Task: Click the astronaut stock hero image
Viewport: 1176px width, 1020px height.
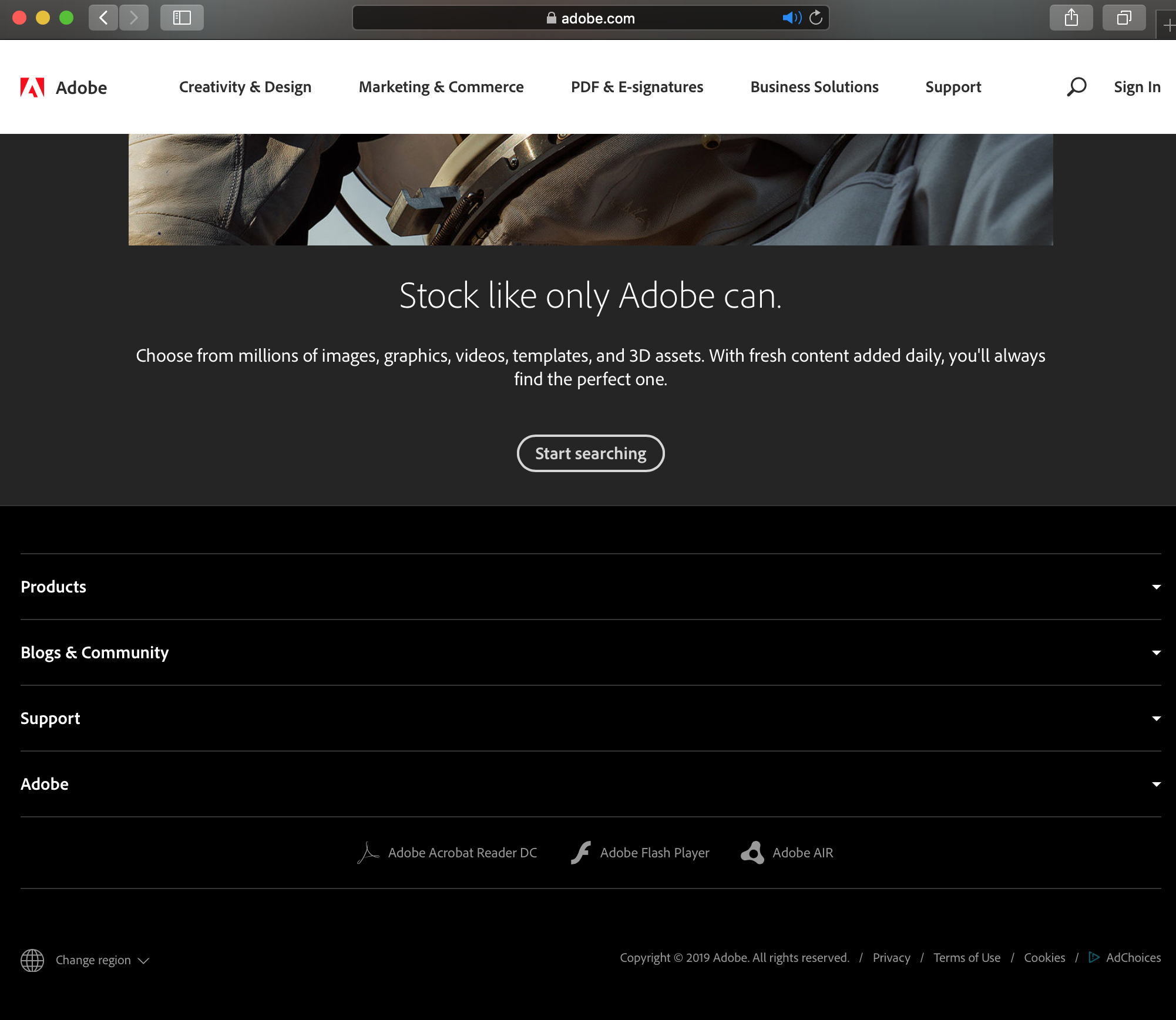Action: tap(590, 190)
